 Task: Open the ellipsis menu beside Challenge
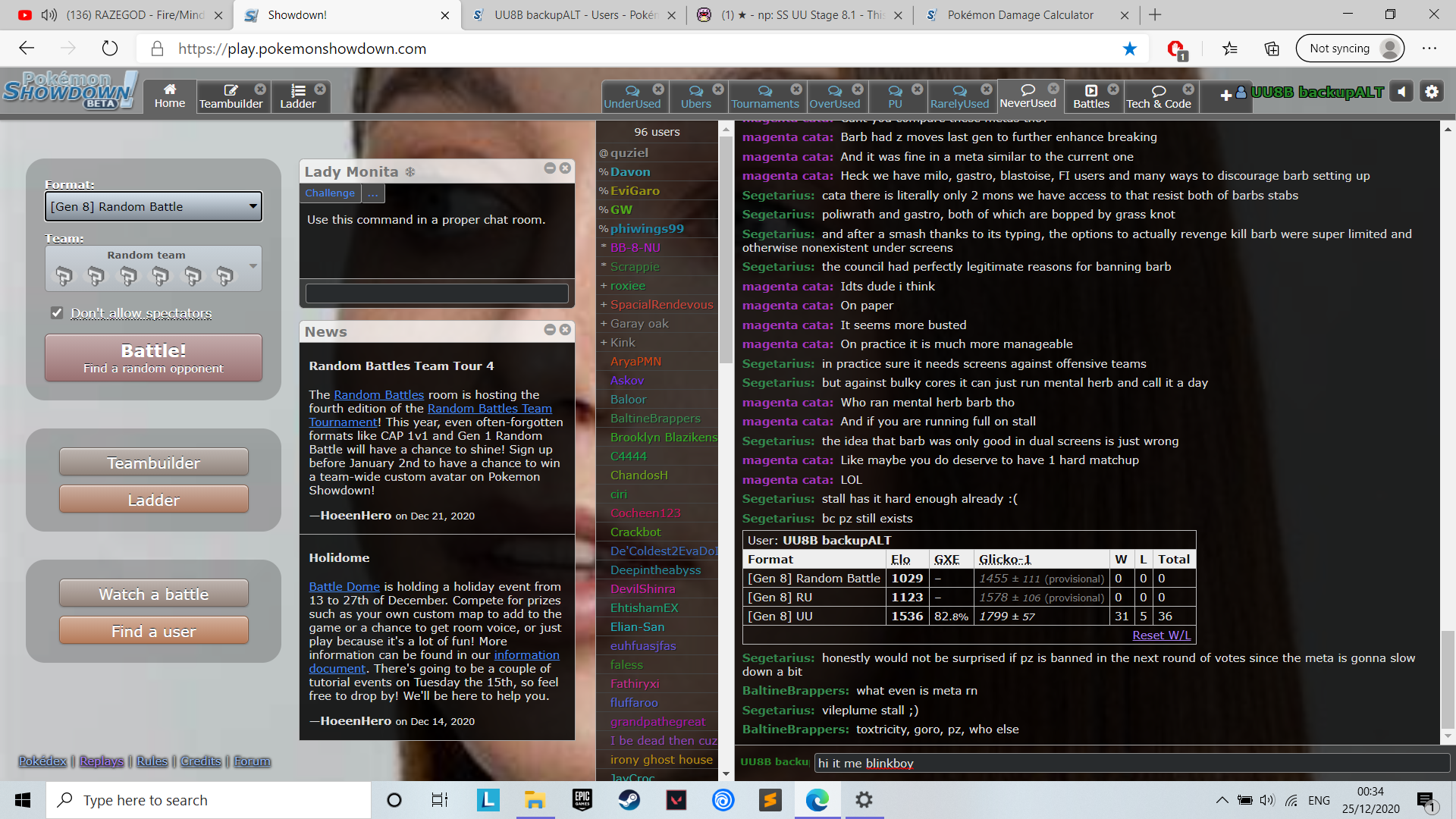372,193
